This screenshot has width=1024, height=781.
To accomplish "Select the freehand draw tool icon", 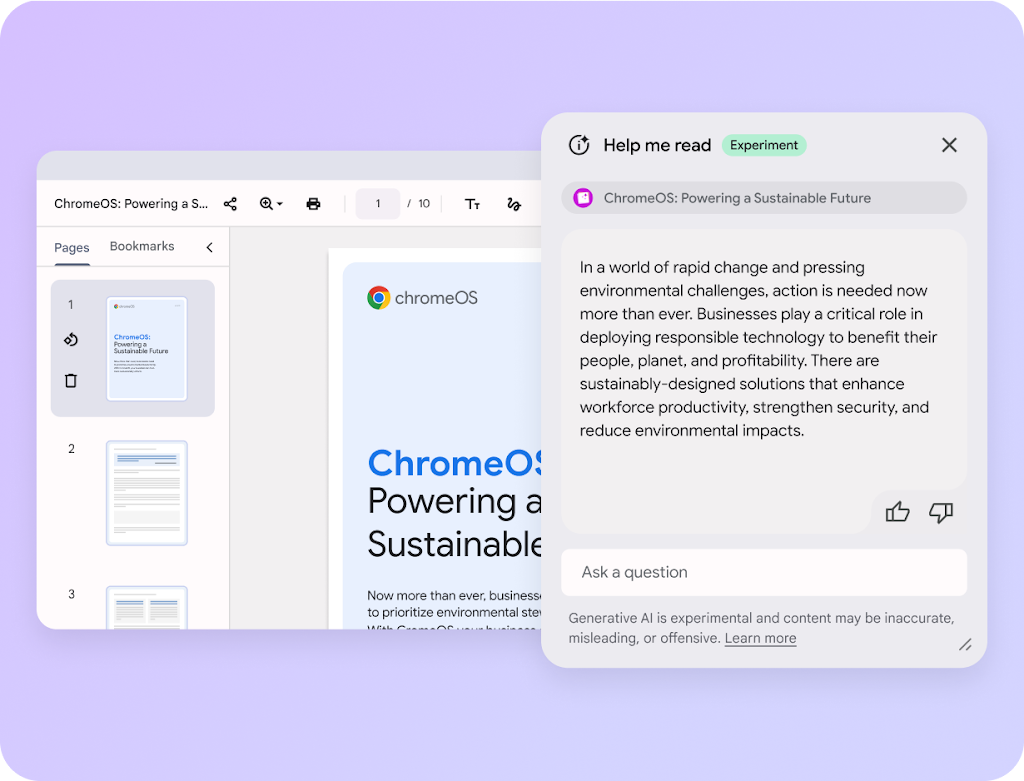I will click(x=514, y=204).
